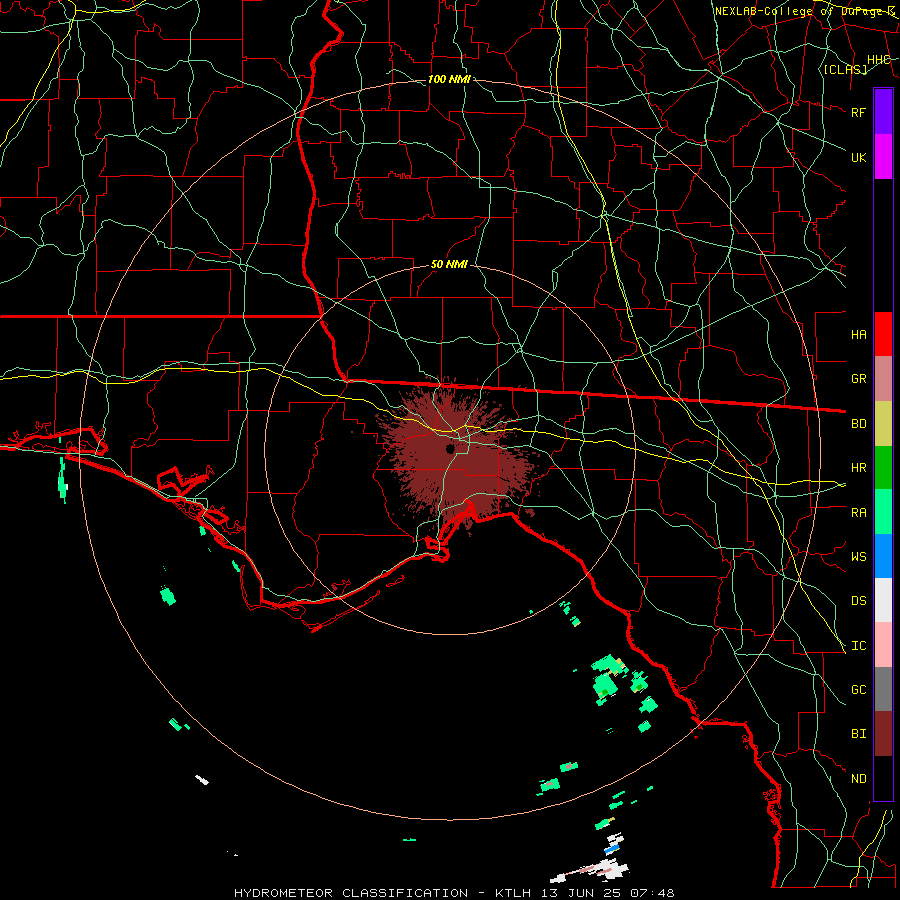Click the NEXLAB-College of DuPage credit text
The height and width of the screenshot is (900, 900).
pos(804,11)
